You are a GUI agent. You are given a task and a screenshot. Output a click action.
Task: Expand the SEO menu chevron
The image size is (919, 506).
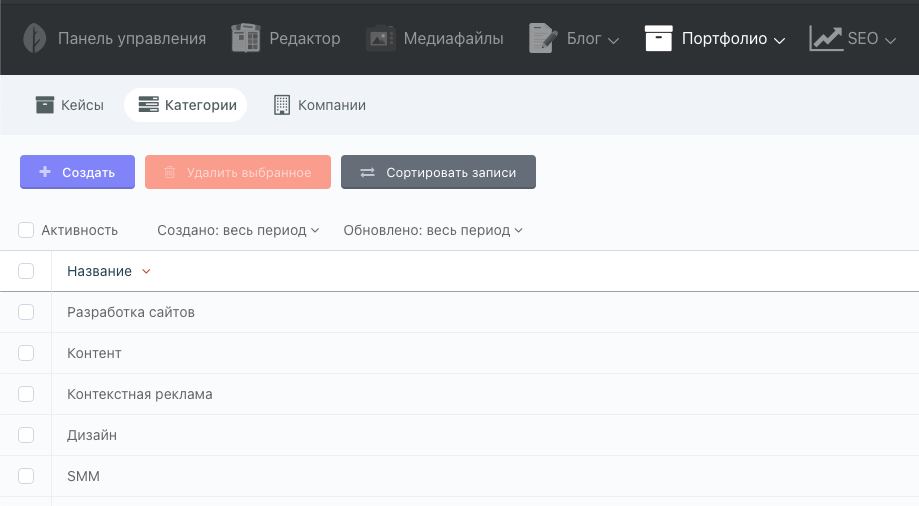(x=890, y=40)
